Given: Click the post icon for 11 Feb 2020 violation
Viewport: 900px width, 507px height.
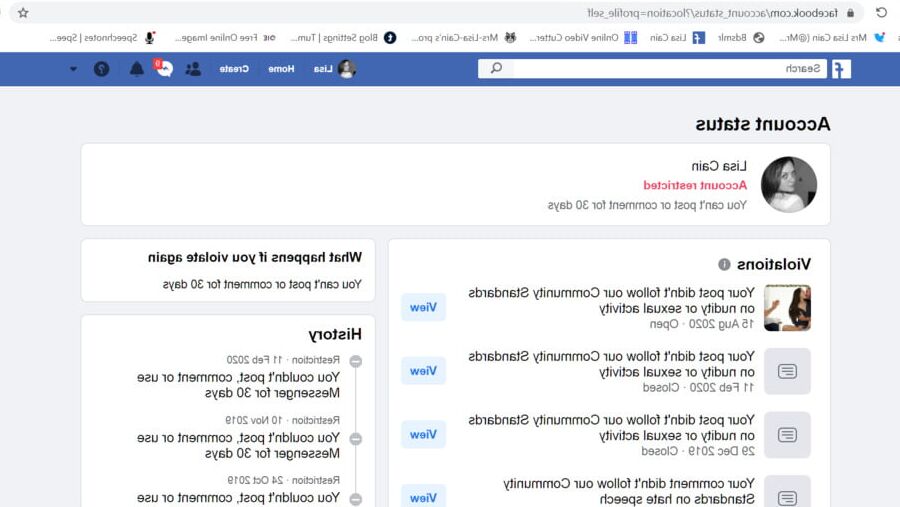Looking at the screenshot, I should click(x=787, y=371).
